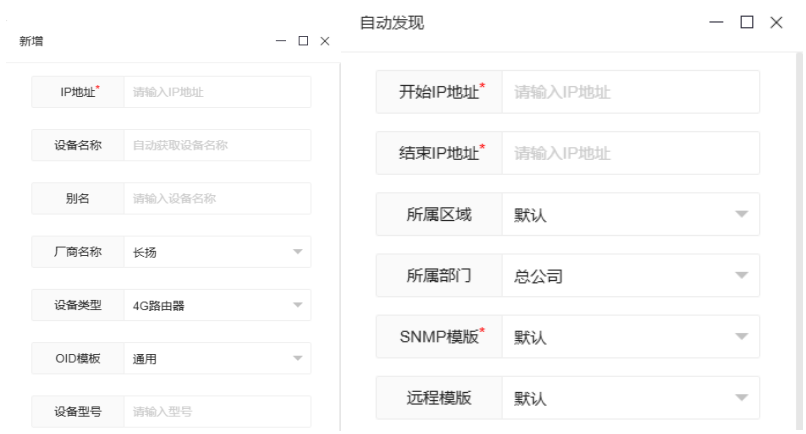Click the 开始IP地址 input field
Viewport: 806px width, 434px height.
coord(630,93)
